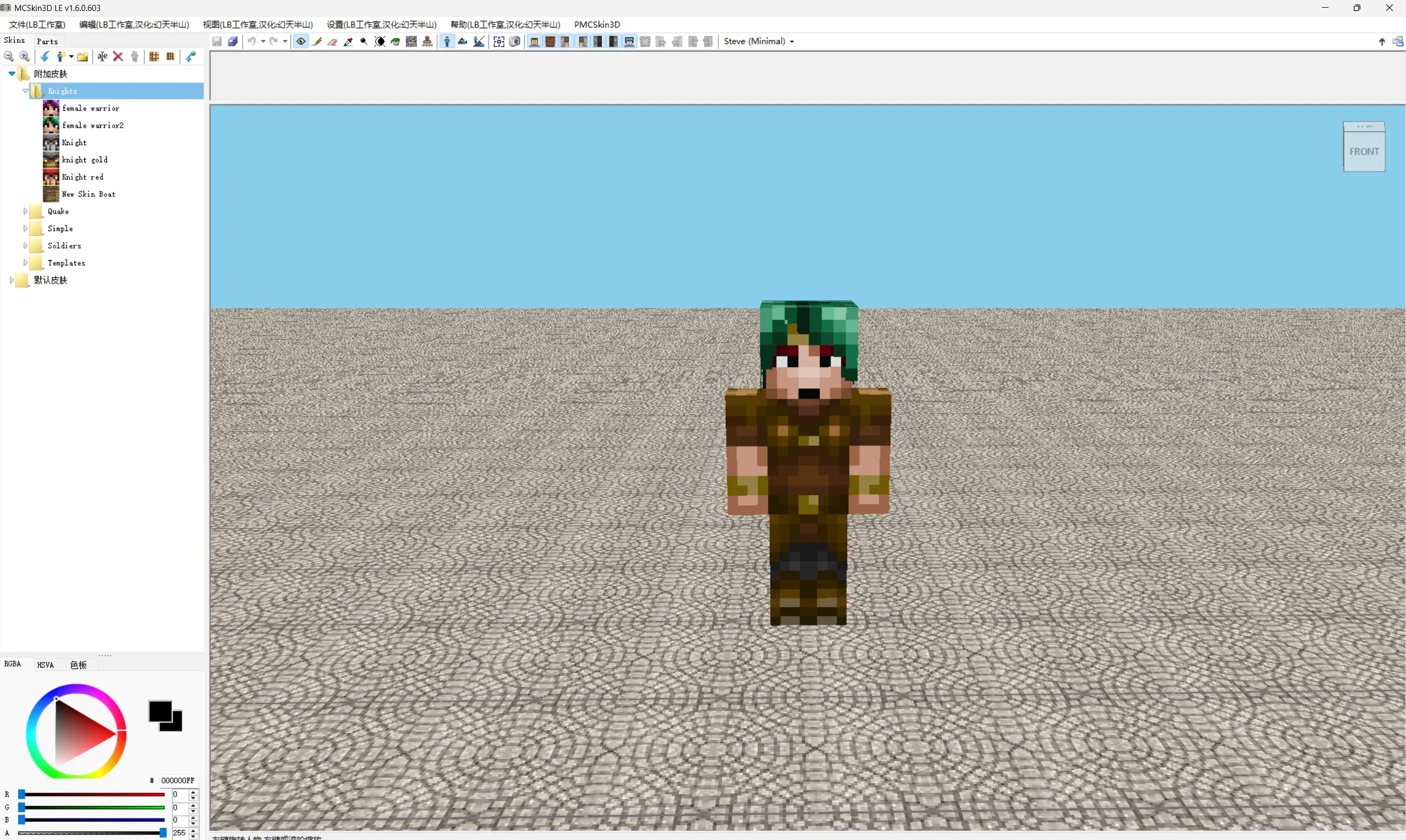Select the Dropper color picker tool
This screenshot has width=1406, height=840.
pos(348,41)
